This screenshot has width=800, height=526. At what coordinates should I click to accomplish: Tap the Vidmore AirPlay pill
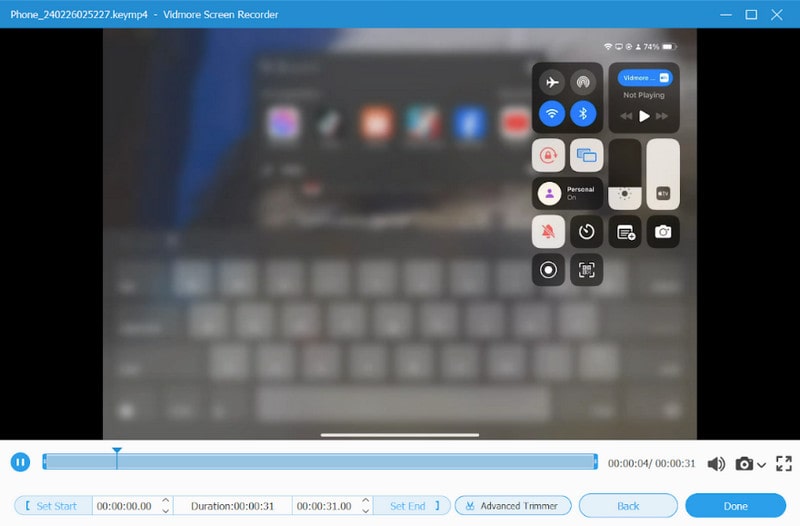point(645,78)
